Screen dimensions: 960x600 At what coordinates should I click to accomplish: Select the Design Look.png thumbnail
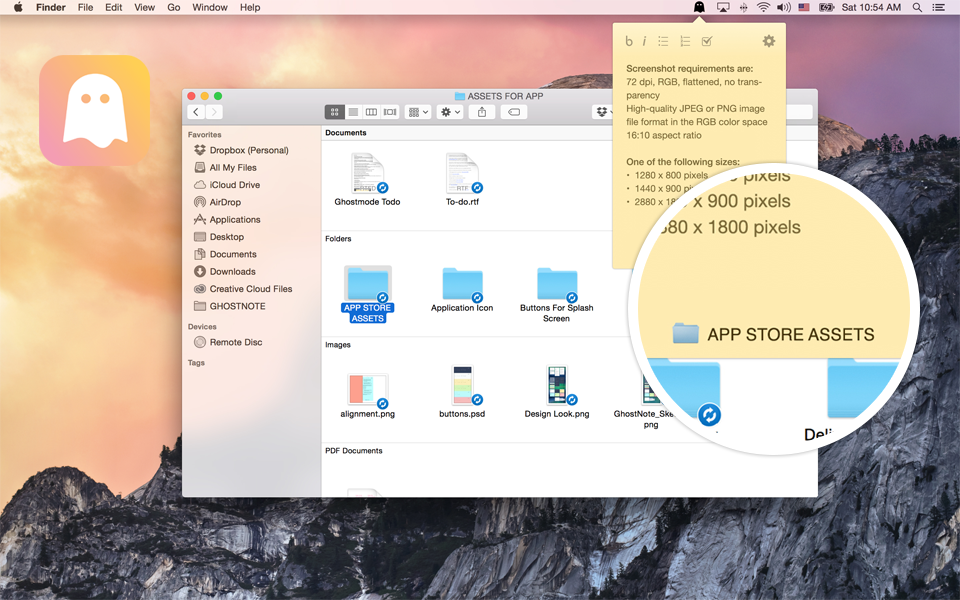tap(557, 386)
